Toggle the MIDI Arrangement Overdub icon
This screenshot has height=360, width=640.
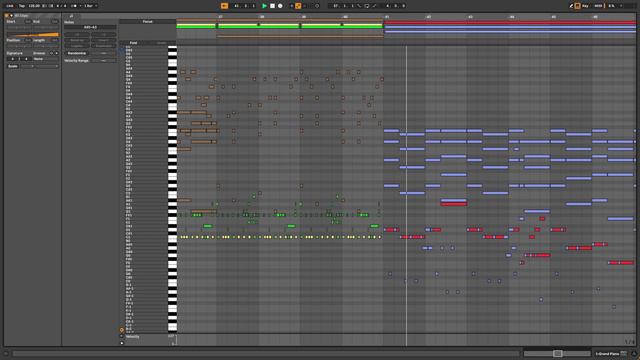coord(291,6)
